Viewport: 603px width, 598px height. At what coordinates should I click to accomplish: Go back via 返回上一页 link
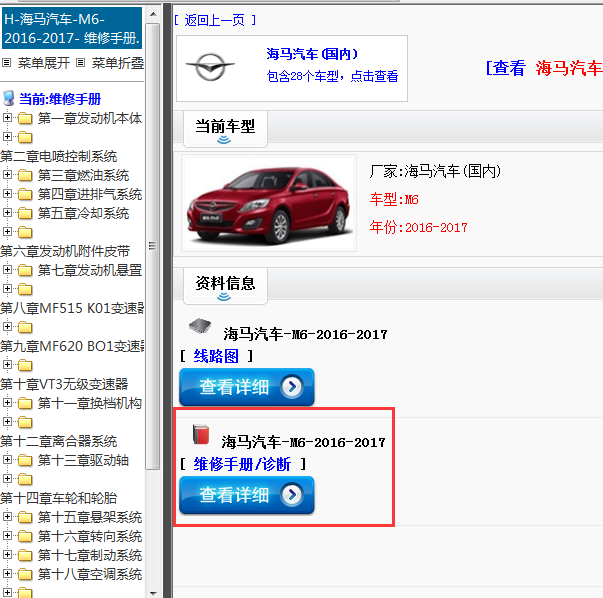pos(215,20)
